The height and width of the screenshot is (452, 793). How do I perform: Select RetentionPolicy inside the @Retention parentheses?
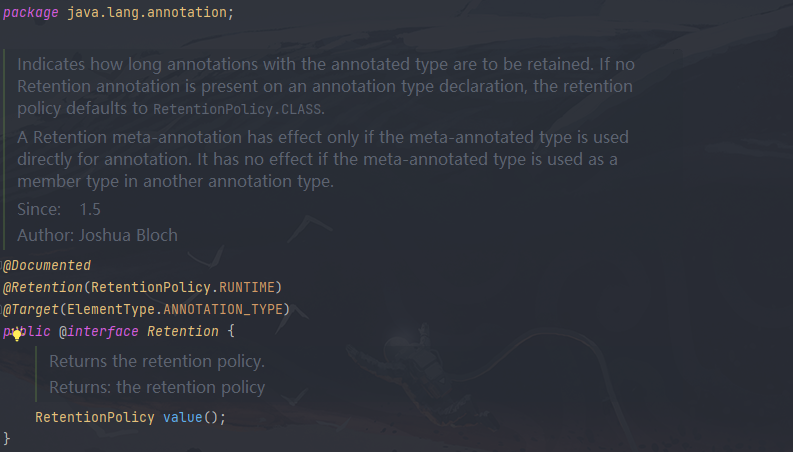pos(151,287)
